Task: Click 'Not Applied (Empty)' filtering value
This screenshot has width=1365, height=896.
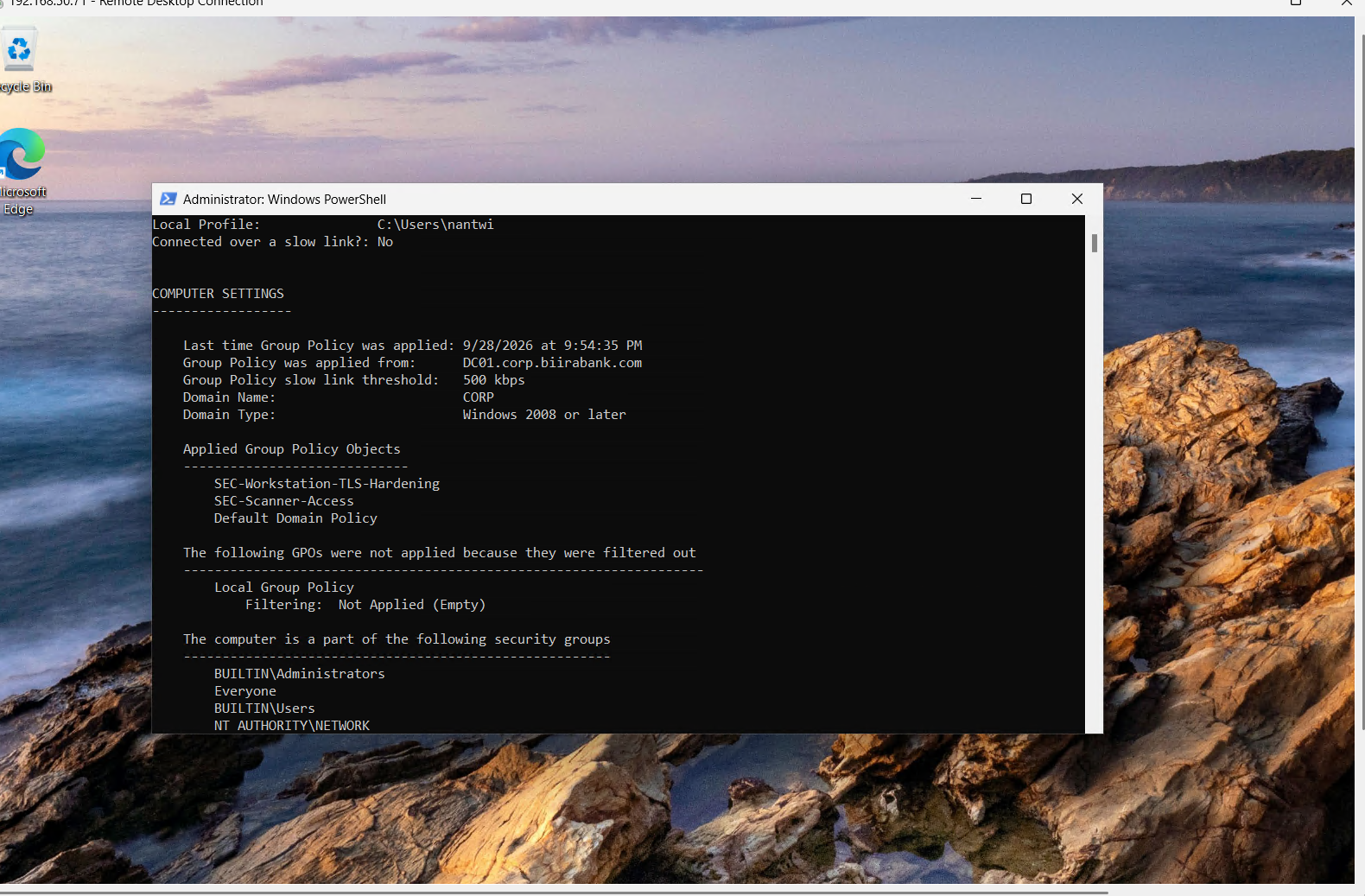Action: tap(412, 605)
